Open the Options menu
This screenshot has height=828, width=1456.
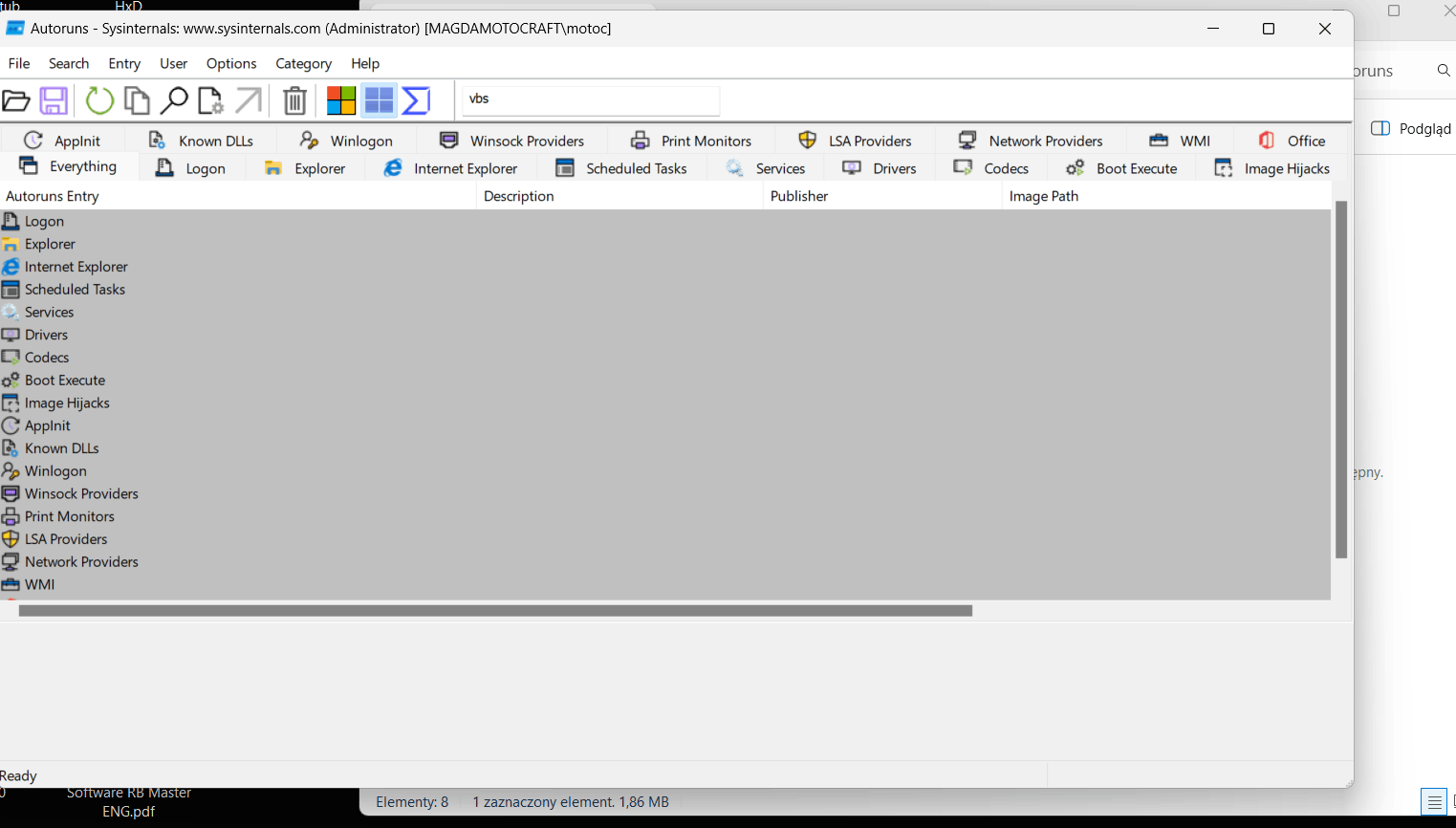click(231, 63)
